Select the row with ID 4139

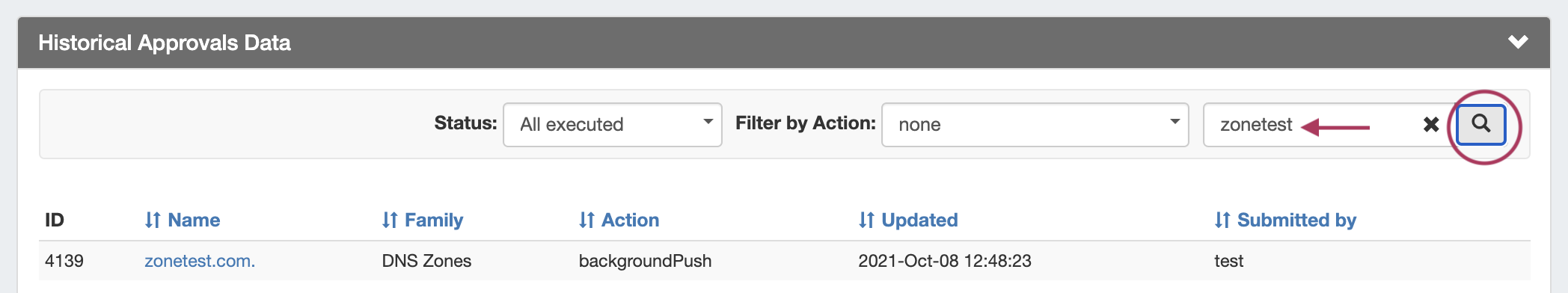point(784,261)
